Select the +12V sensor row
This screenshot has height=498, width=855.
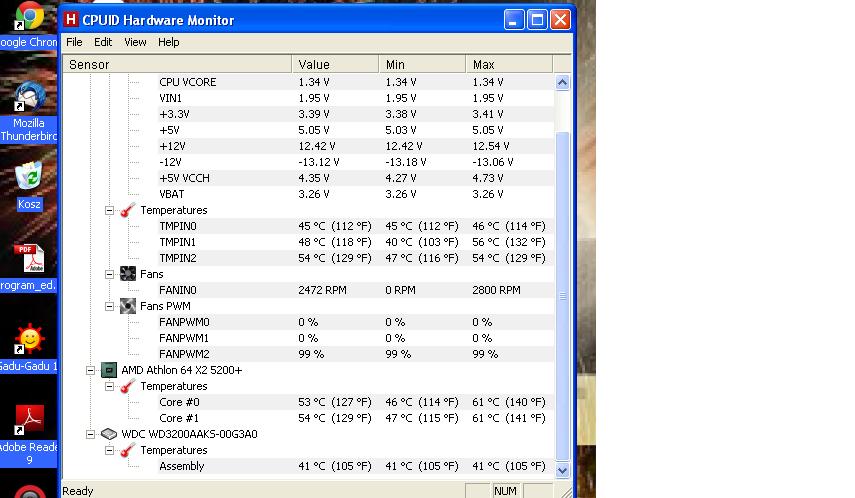(x=356, y=146)
